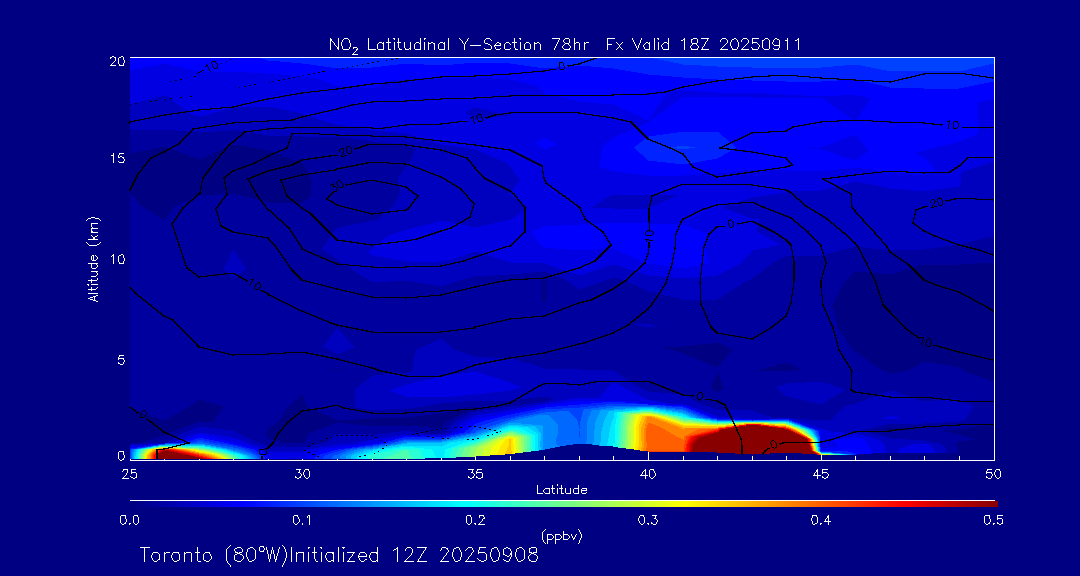Viewport: 1080px width, 576px height.
Task: Click the altitude axis tick label 5
Action: click(x=118, y=359)
